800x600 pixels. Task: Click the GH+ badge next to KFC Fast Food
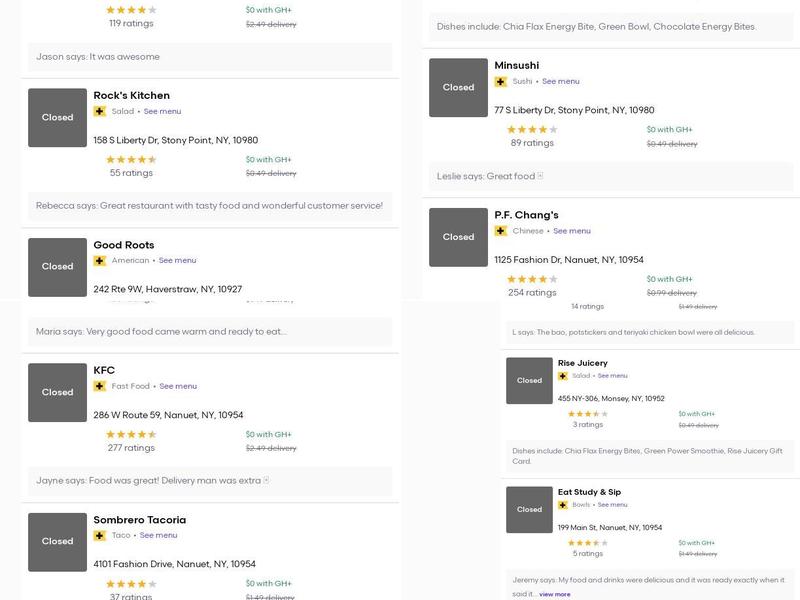click(100, 386)
